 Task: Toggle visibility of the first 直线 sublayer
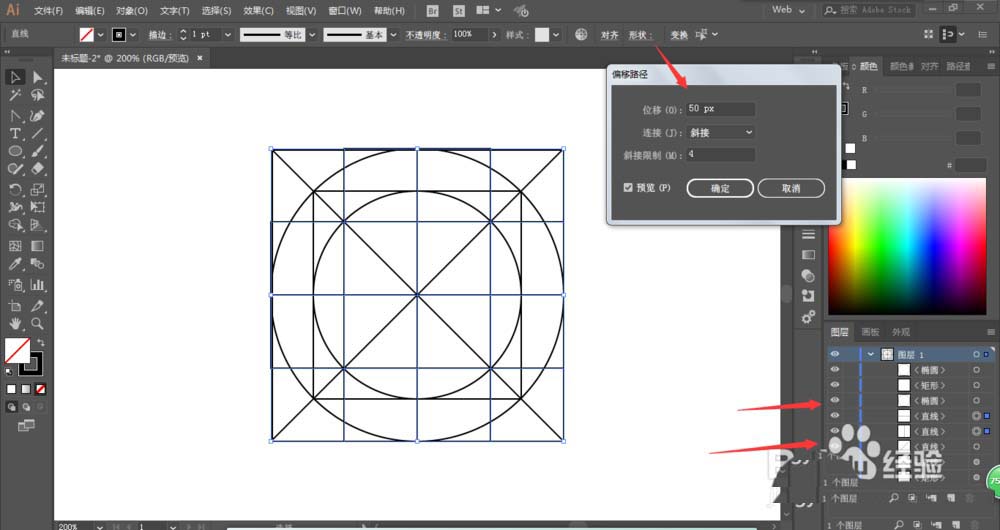(835, 415)
